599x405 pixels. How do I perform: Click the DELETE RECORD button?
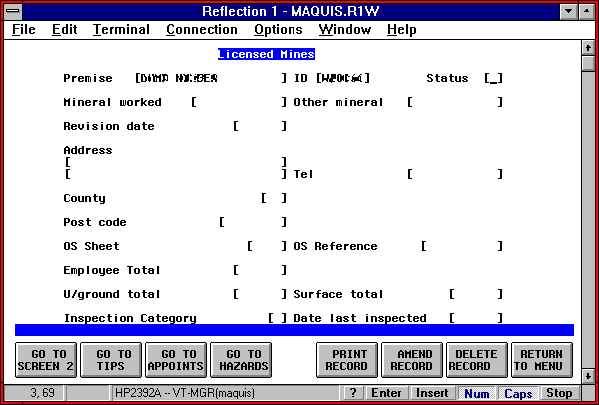477,360
